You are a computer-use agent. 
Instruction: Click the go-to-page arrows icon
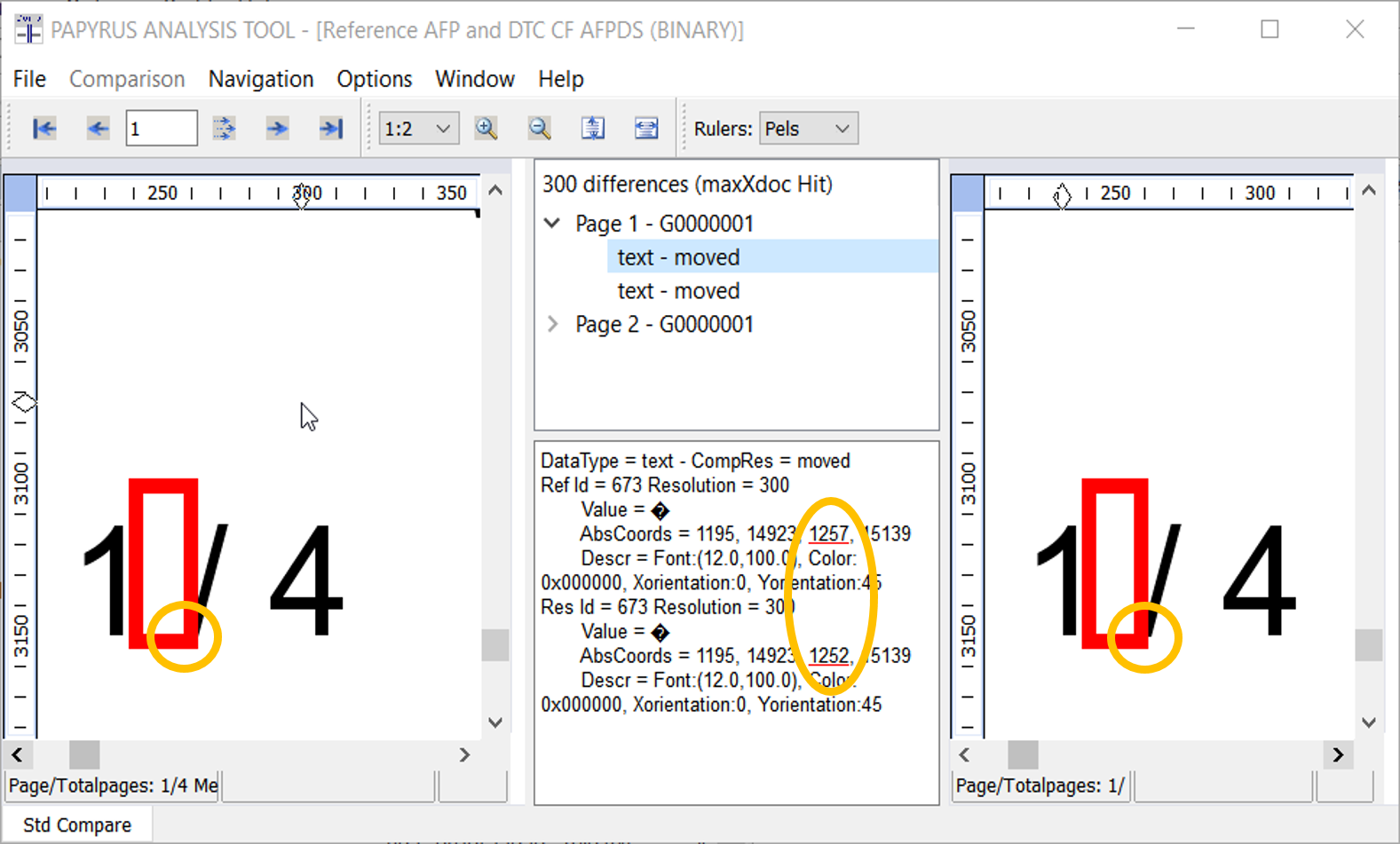point(224,129)
